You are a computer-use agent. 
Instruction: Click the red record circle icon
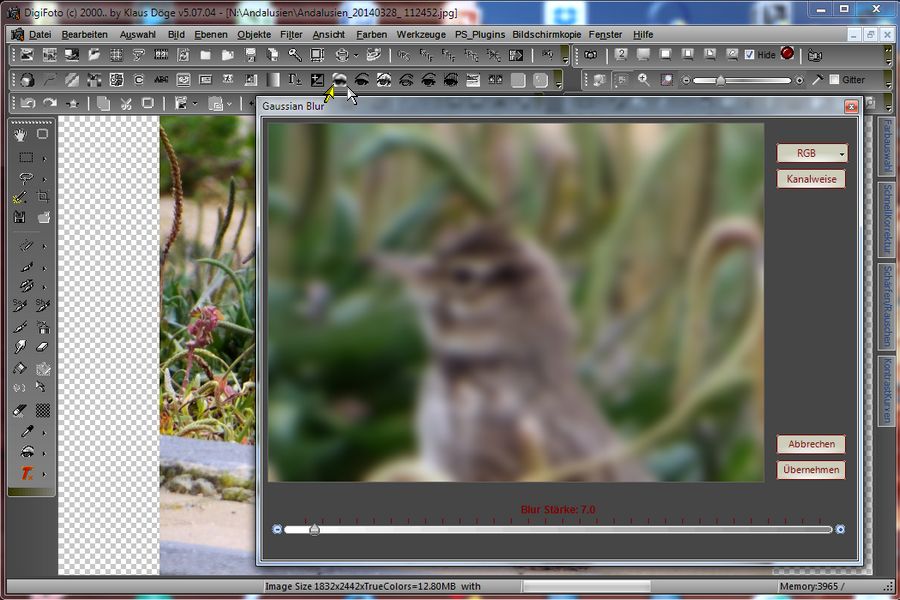pos(787,54)
